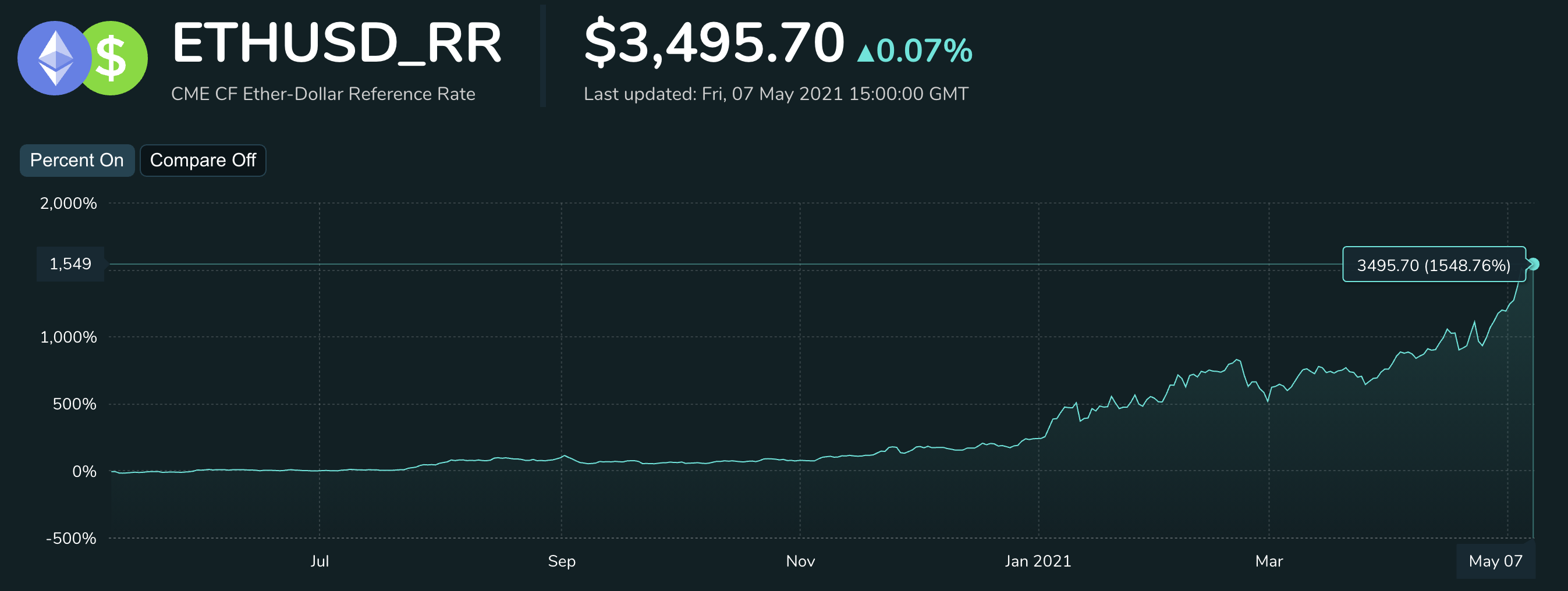The width and height of the screenshot is (1568, 591).
Task: Click the 0.07% change percentage
Action: [925, 51]
